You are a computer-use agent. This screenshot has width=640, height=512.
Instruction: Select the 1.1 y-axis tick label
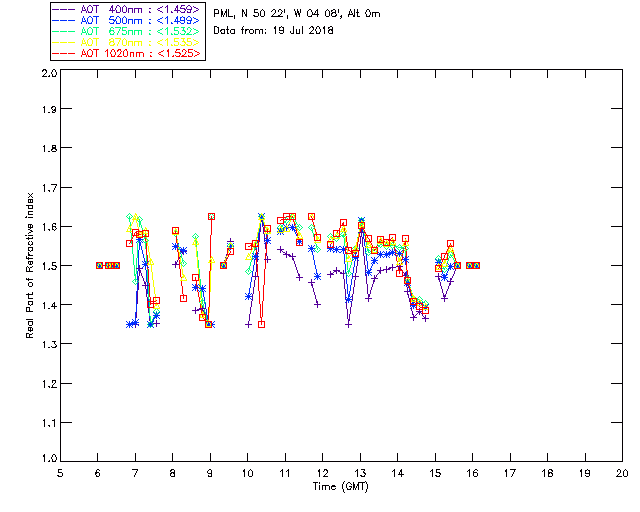click(49, 423)
